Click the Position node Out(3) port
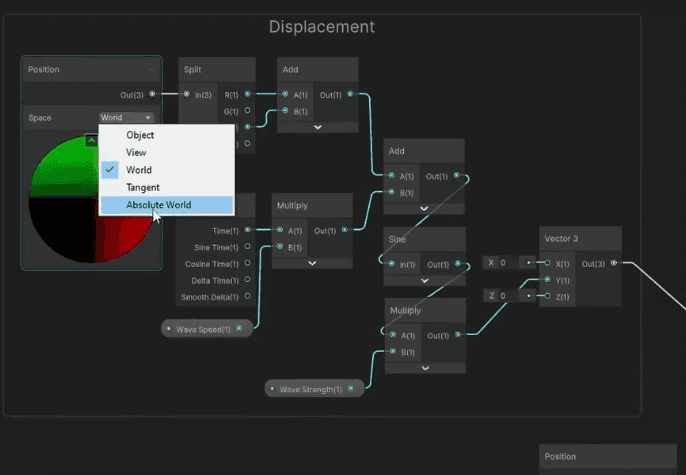 [152, 94]
